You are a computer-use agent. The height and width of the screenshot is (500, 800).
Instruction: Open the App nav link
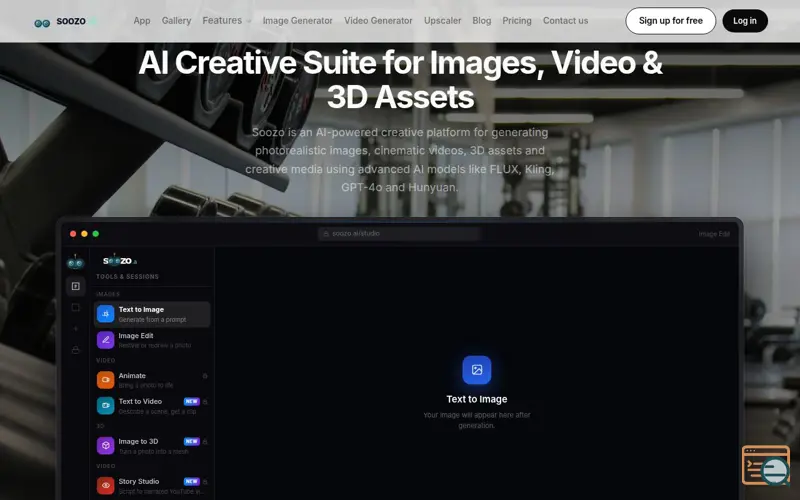click(x=142, y=21)
